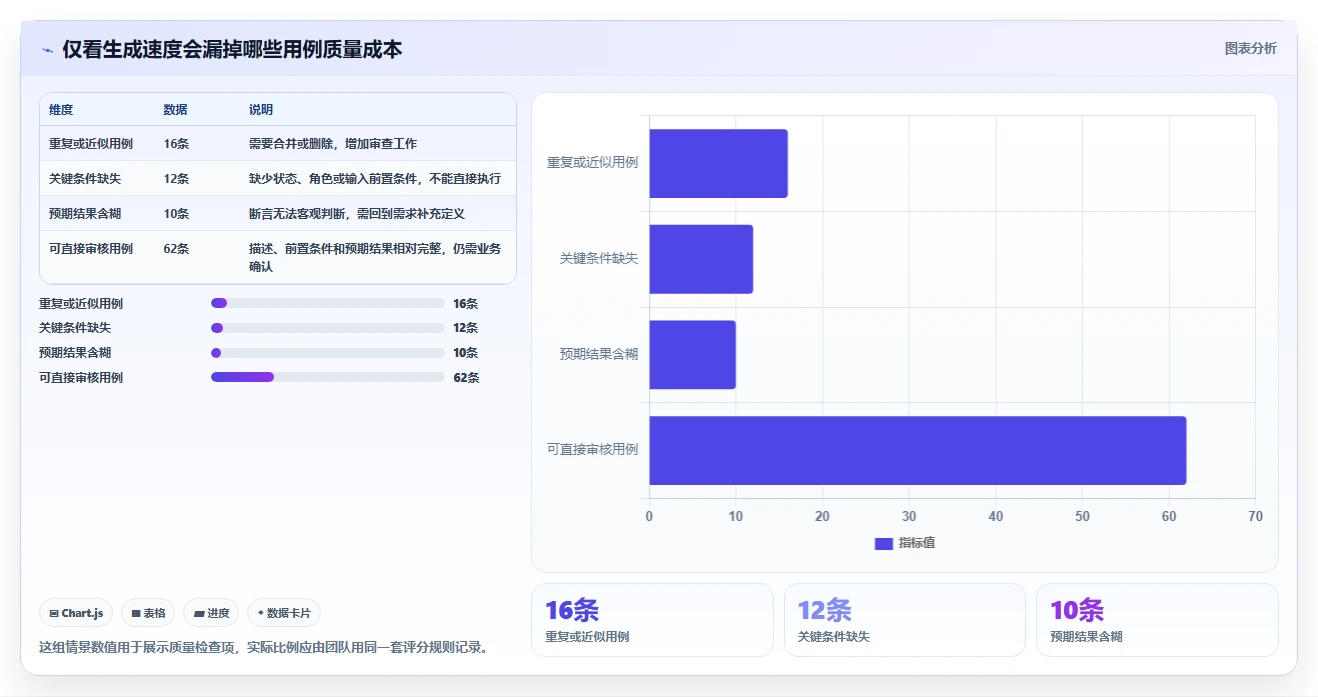Click the 断言无法客观判断 description cell

[357, 214]
